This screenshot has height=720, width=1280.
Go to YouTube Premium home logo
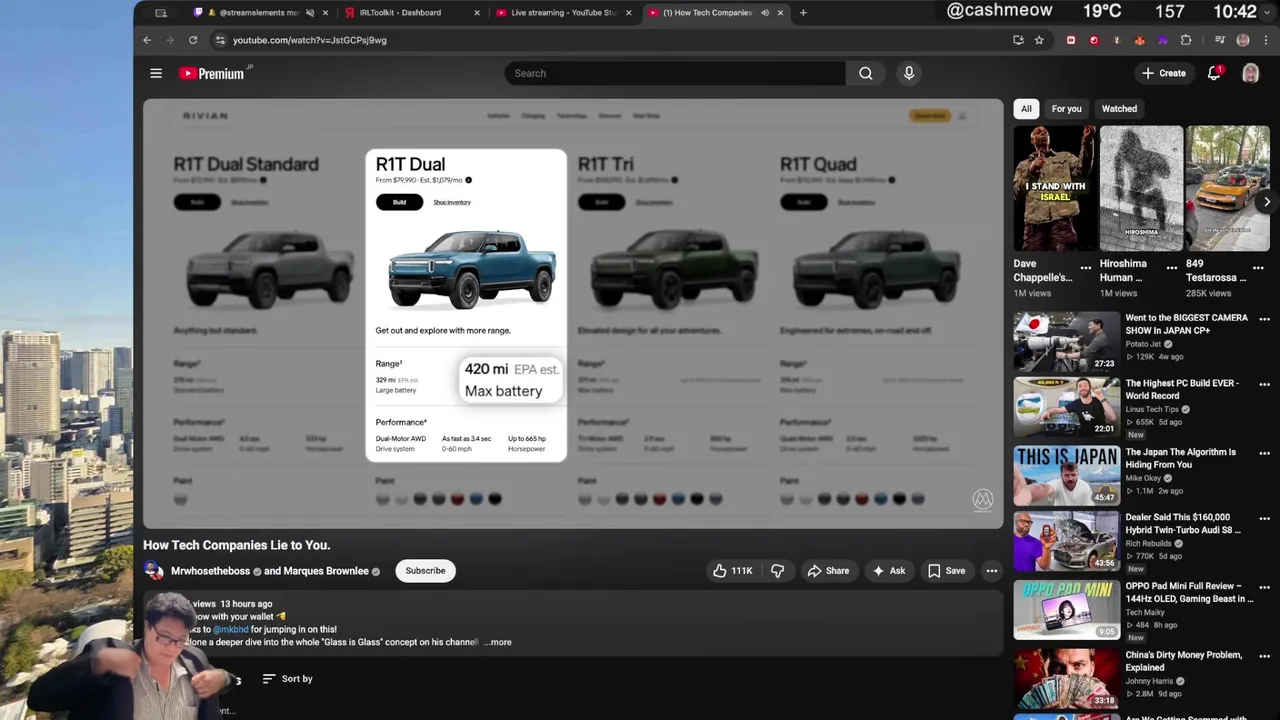pos(211,73)
